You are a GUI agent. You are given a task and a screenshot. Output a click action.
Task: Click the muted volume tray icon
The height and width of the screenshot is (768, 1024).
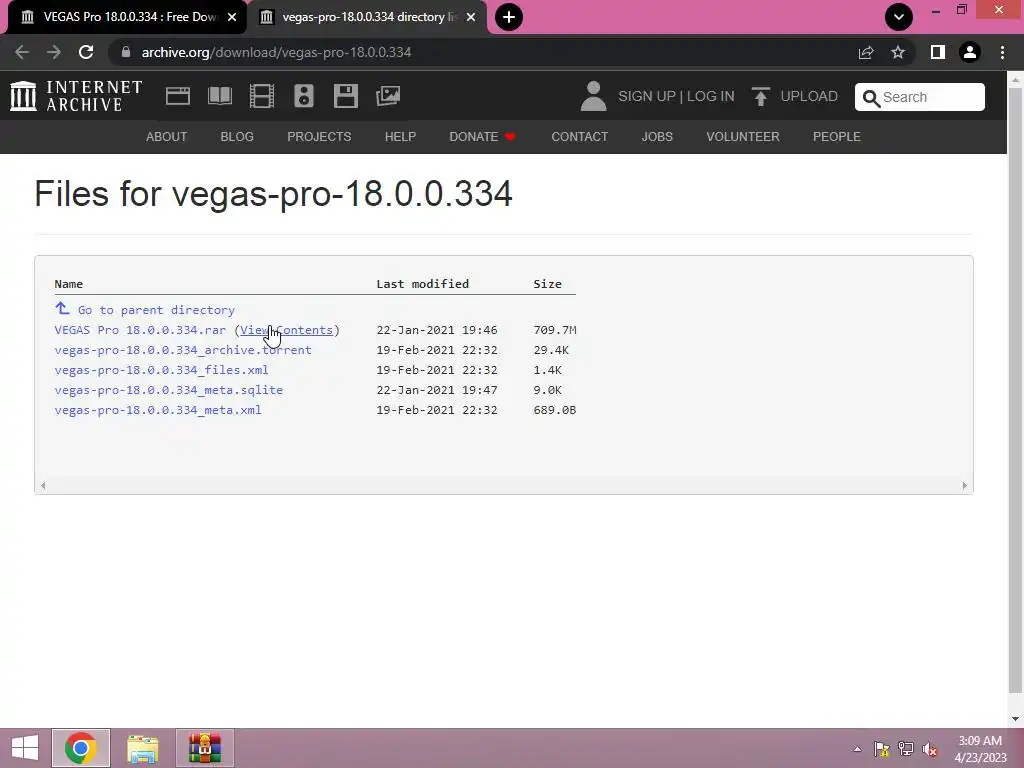[x=929, y=749]
